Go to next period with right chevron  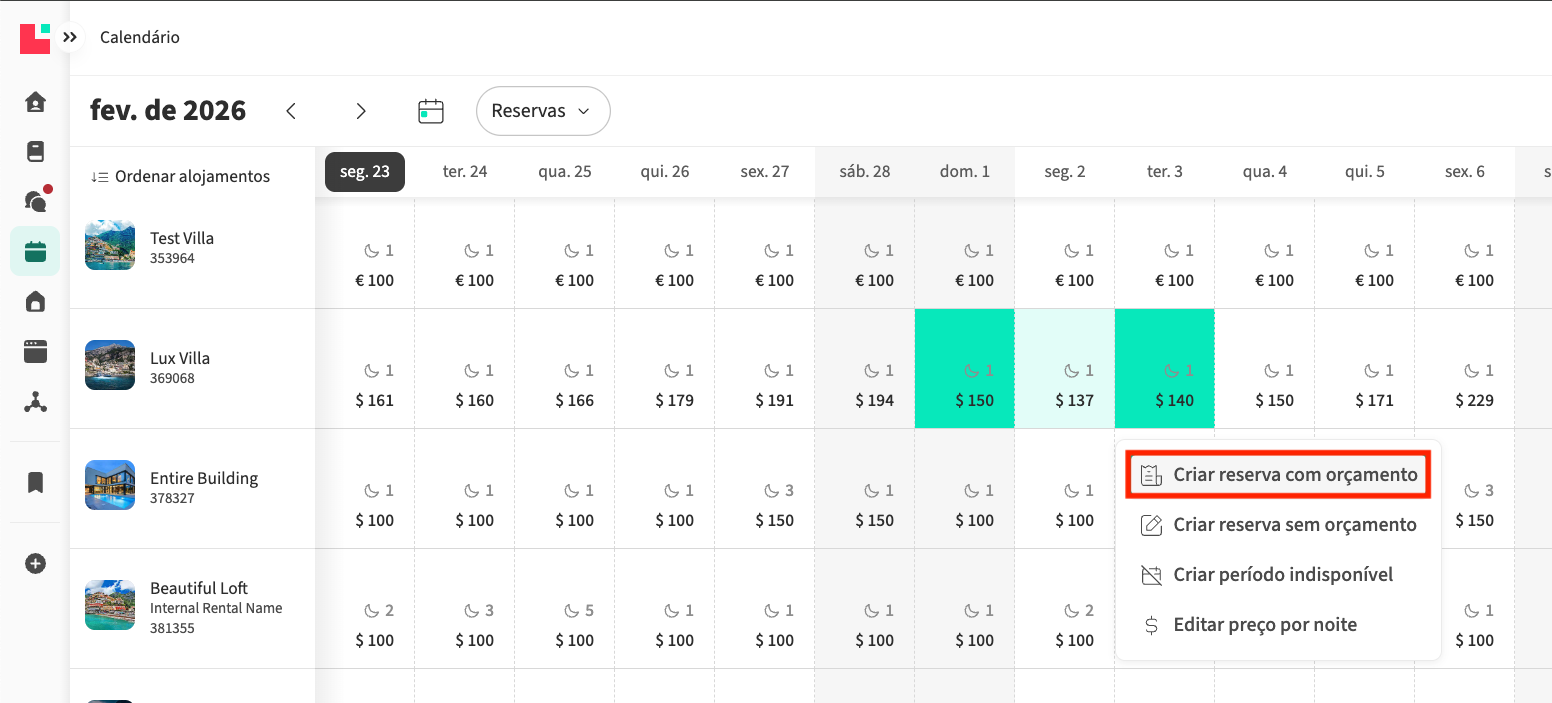click(x=361, y=111)
